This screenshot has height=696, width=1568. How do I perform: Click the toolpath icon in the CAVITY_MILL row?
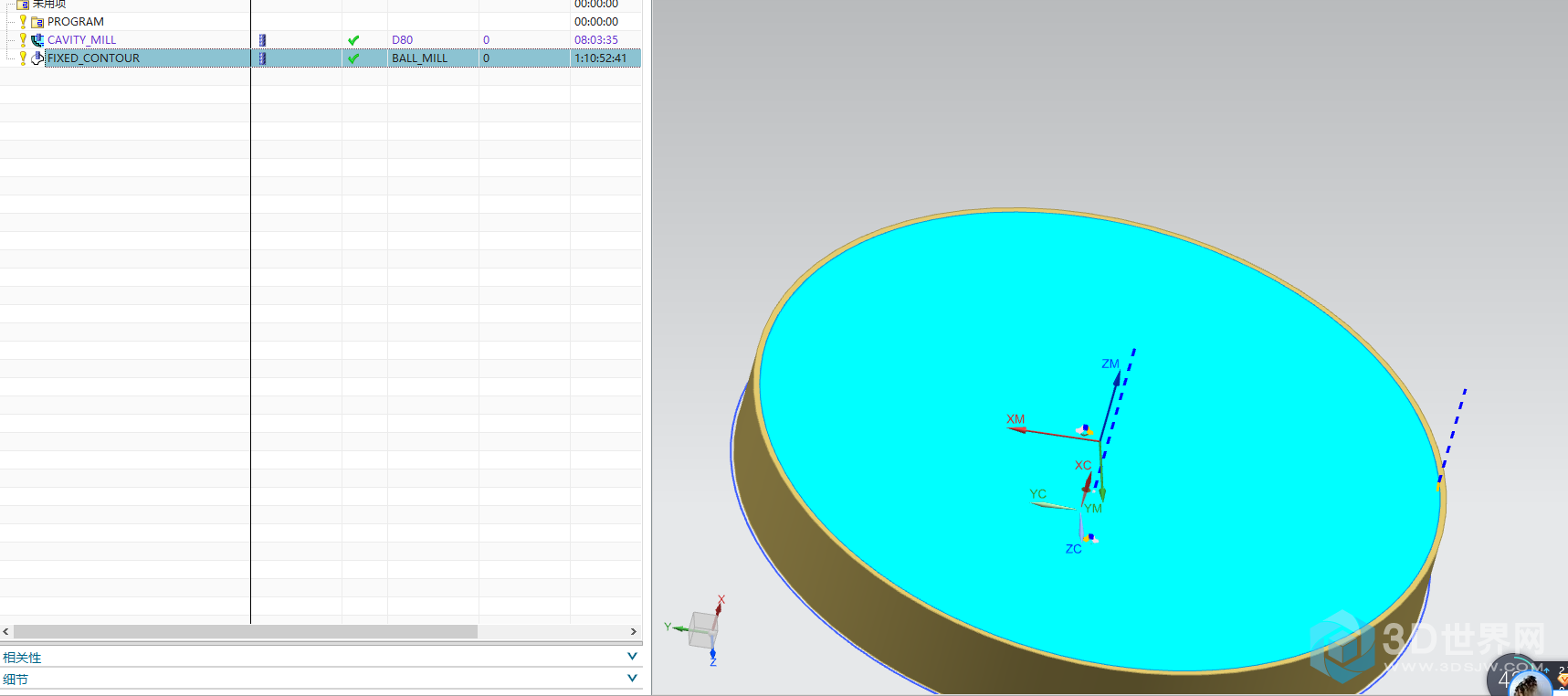pos(262,40)
